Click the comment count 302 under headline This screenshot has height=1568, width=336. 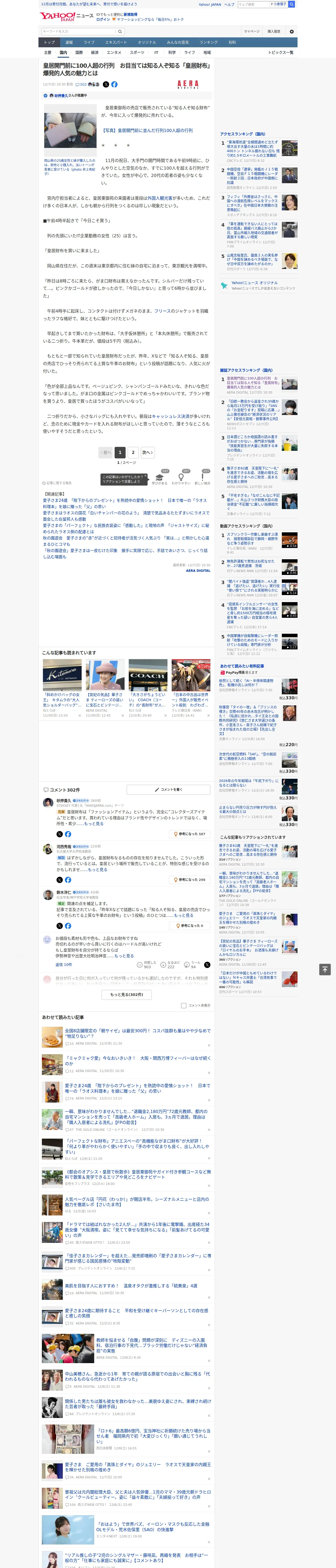pyautogui.click(x=81, y=85)
